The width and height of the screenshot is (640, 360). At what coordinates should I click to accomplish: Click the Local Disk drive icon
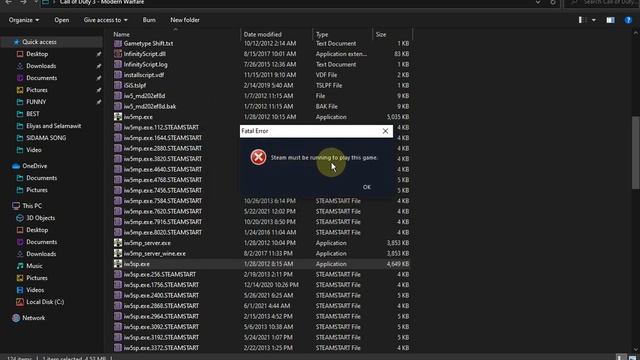point(20,302)
